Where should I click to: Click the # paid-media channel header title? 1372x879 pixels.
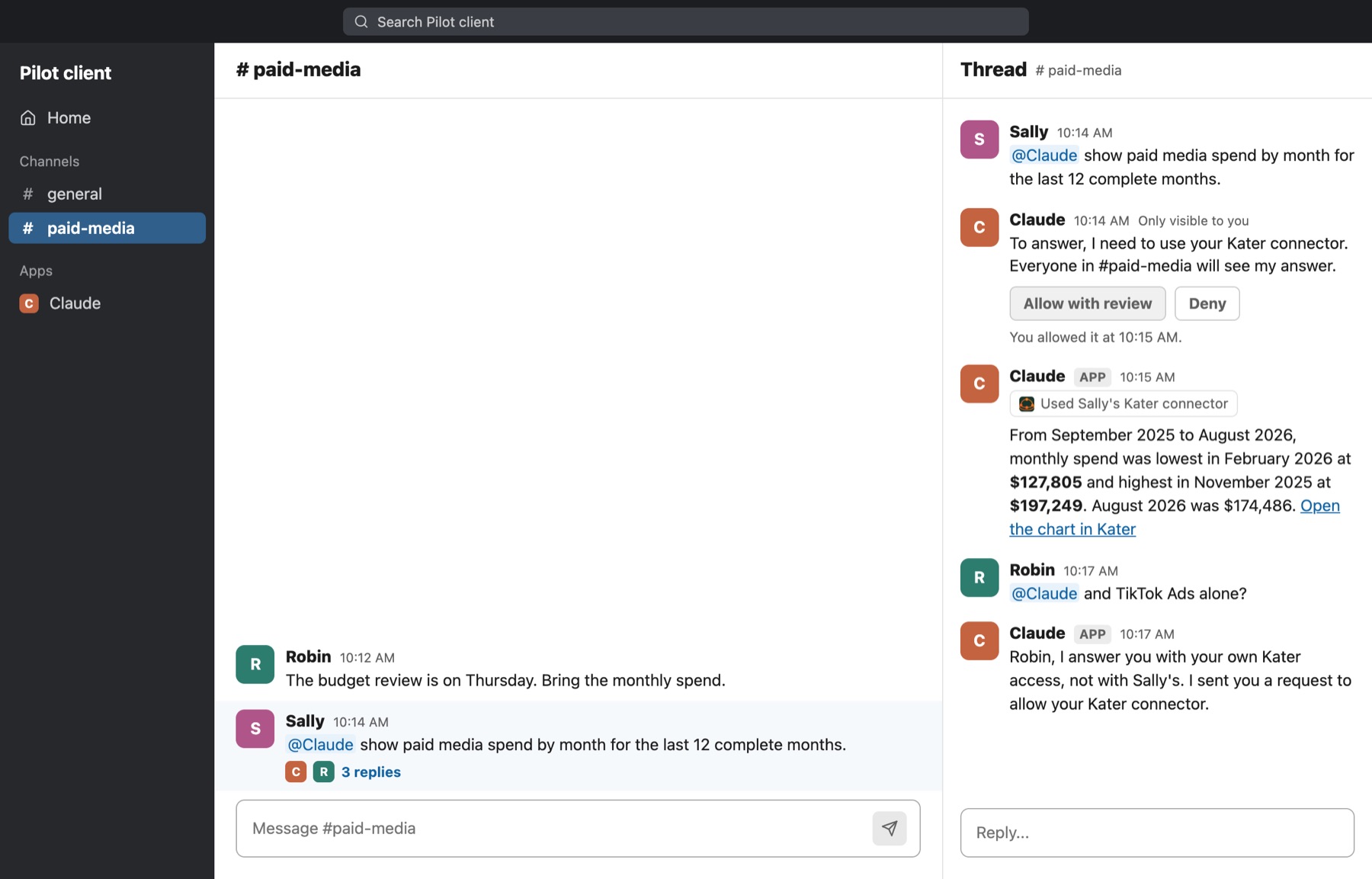[298, 69]
